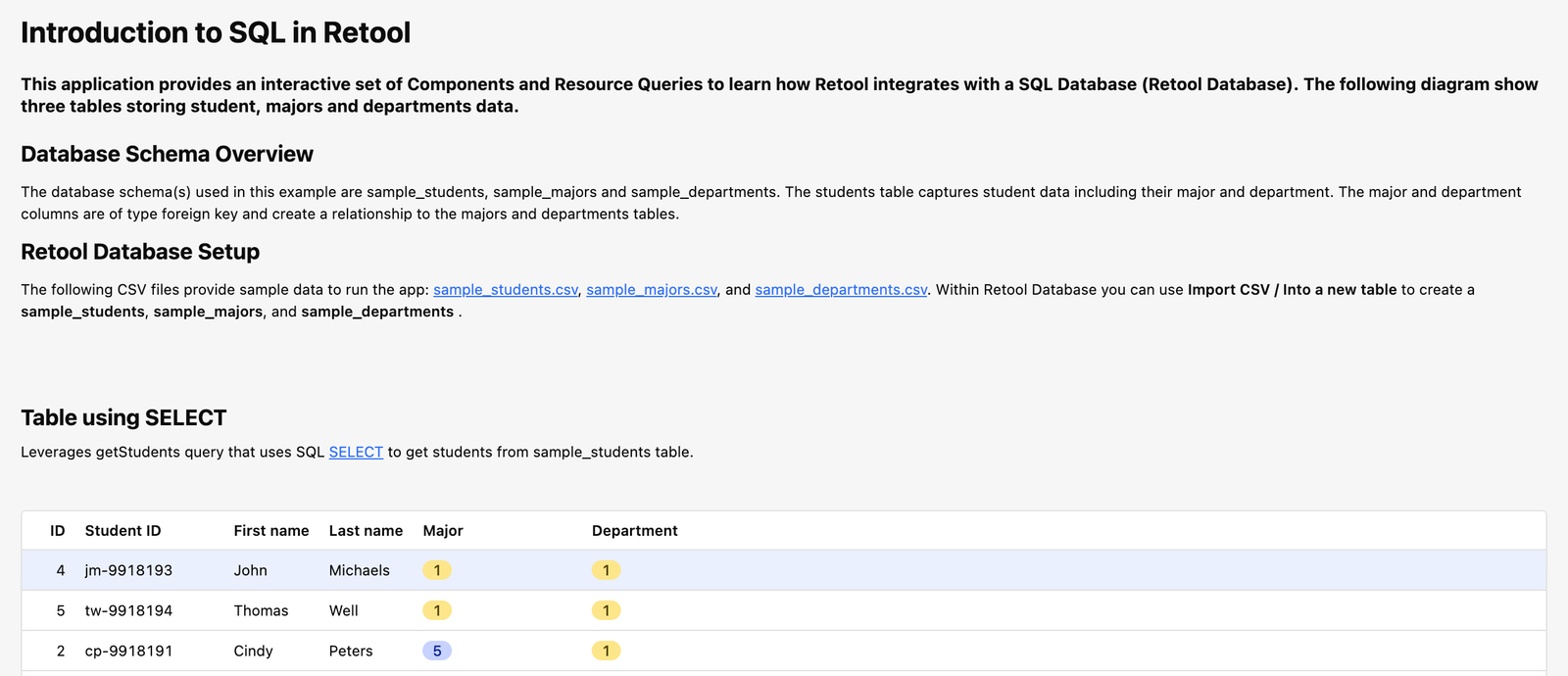Click the first name Thomas cell
Image resolution: width=1568 pixels, height=676 pixels.
[261, 610]
